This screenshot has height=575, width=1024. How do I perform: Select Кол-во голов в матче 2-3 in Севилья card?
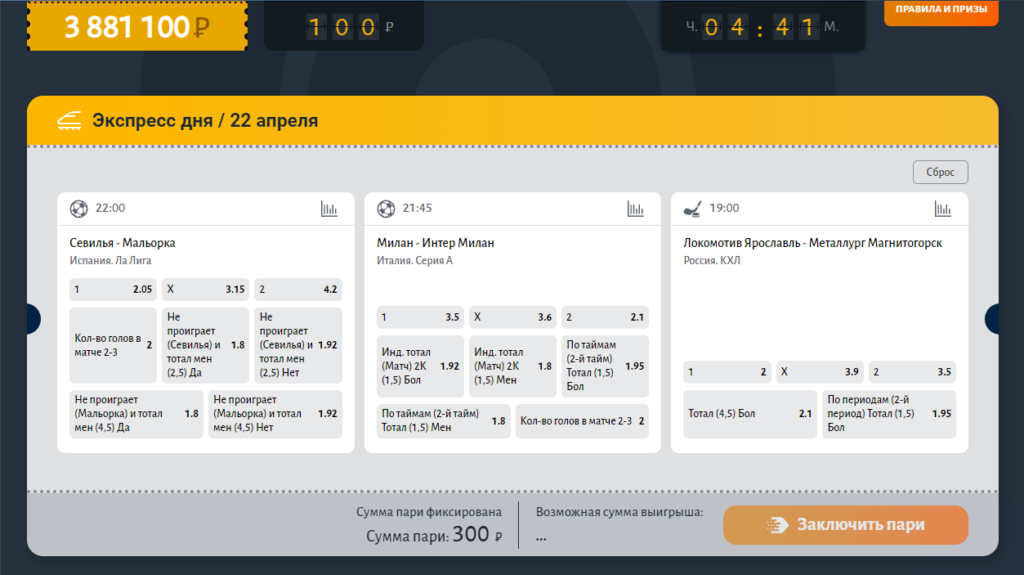tap(113, 345)
